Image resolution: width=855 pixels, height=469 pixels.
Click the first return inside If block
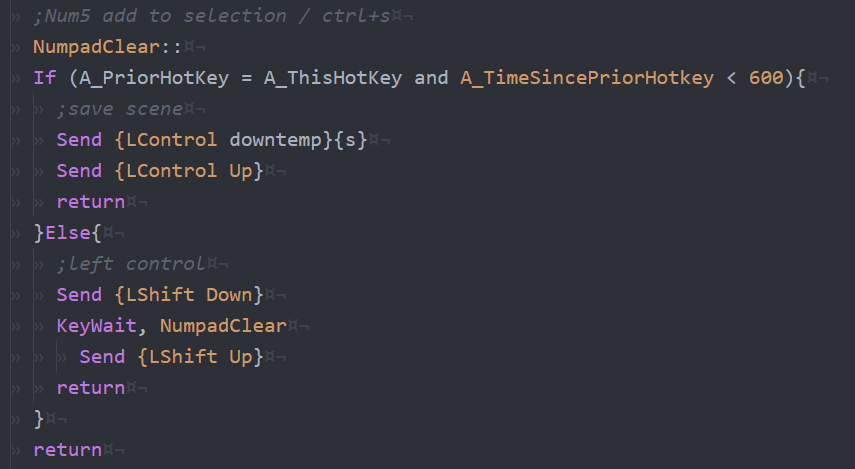91,202
